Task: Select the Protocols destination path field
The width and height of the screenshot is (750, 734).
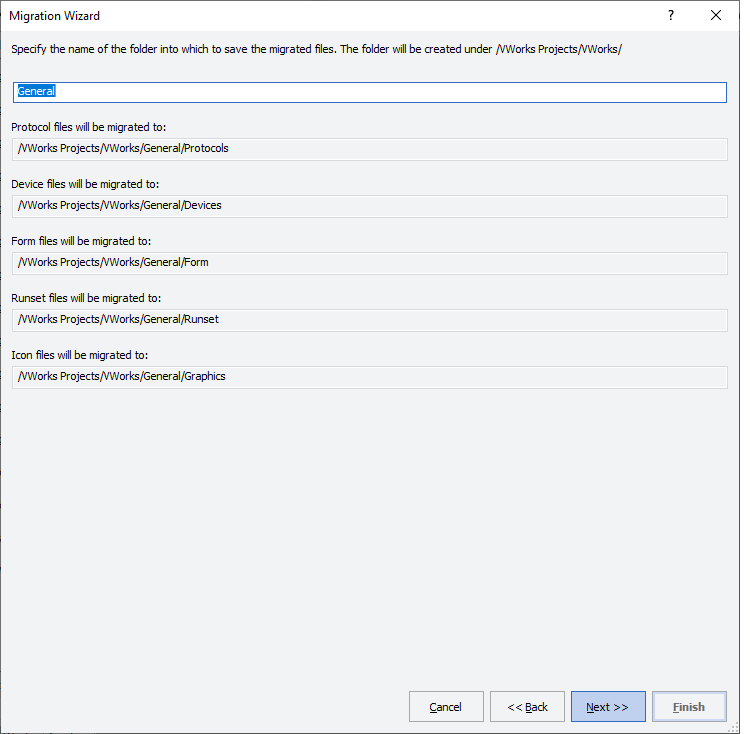Action: click(370, 149)
